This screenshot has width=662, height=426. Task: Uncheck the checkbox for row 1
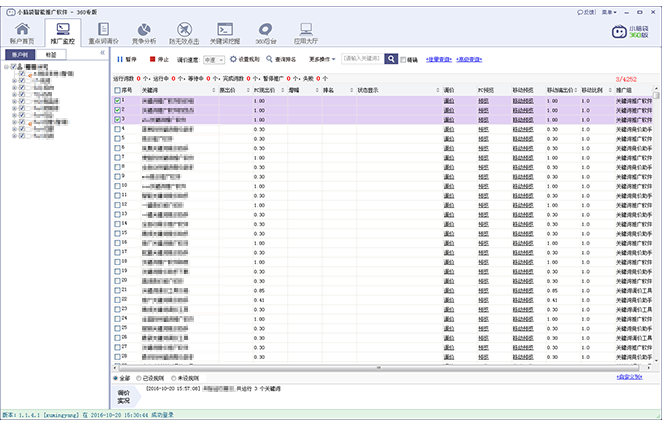[117, 101]
